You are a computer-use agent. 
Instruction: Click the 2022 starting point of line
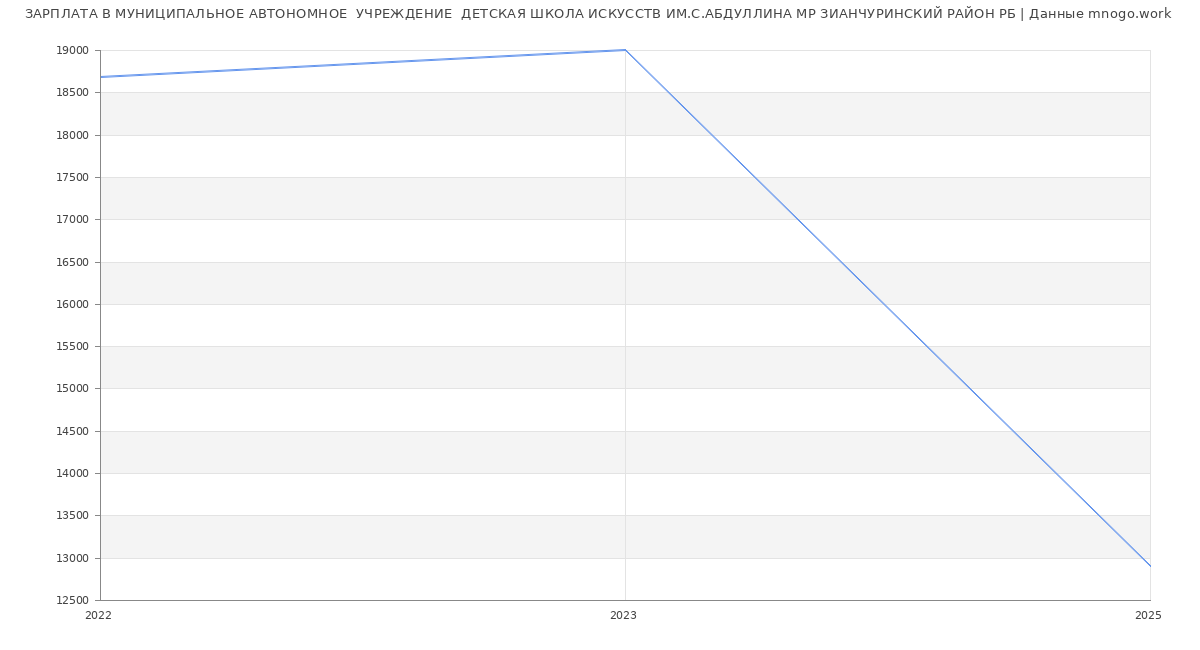point(101,77)
